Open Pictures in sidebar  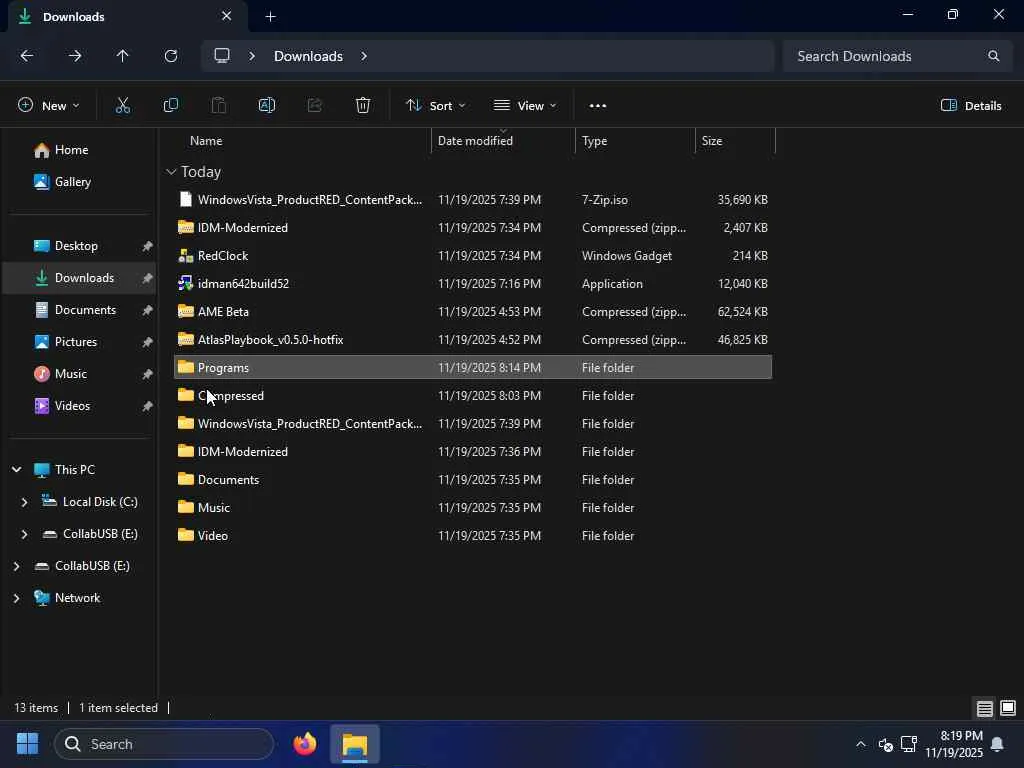77,342
